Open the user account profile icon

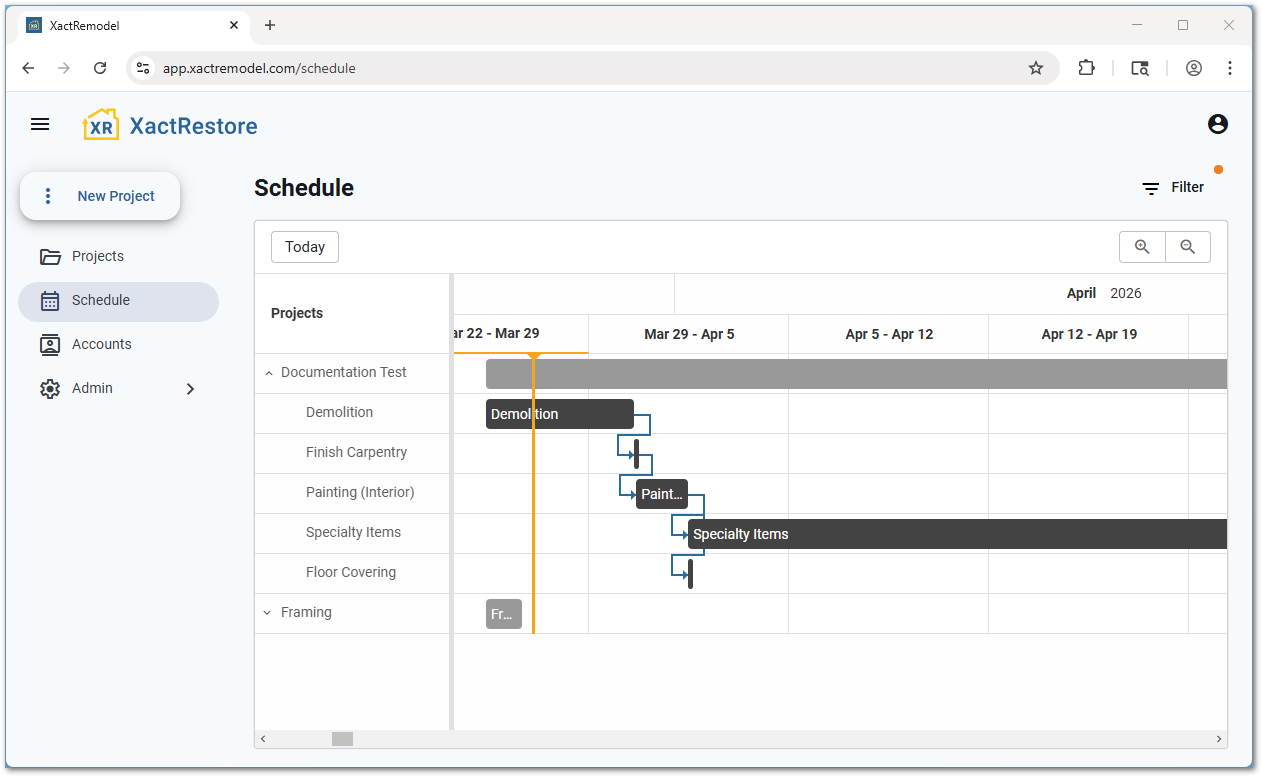1217,124
